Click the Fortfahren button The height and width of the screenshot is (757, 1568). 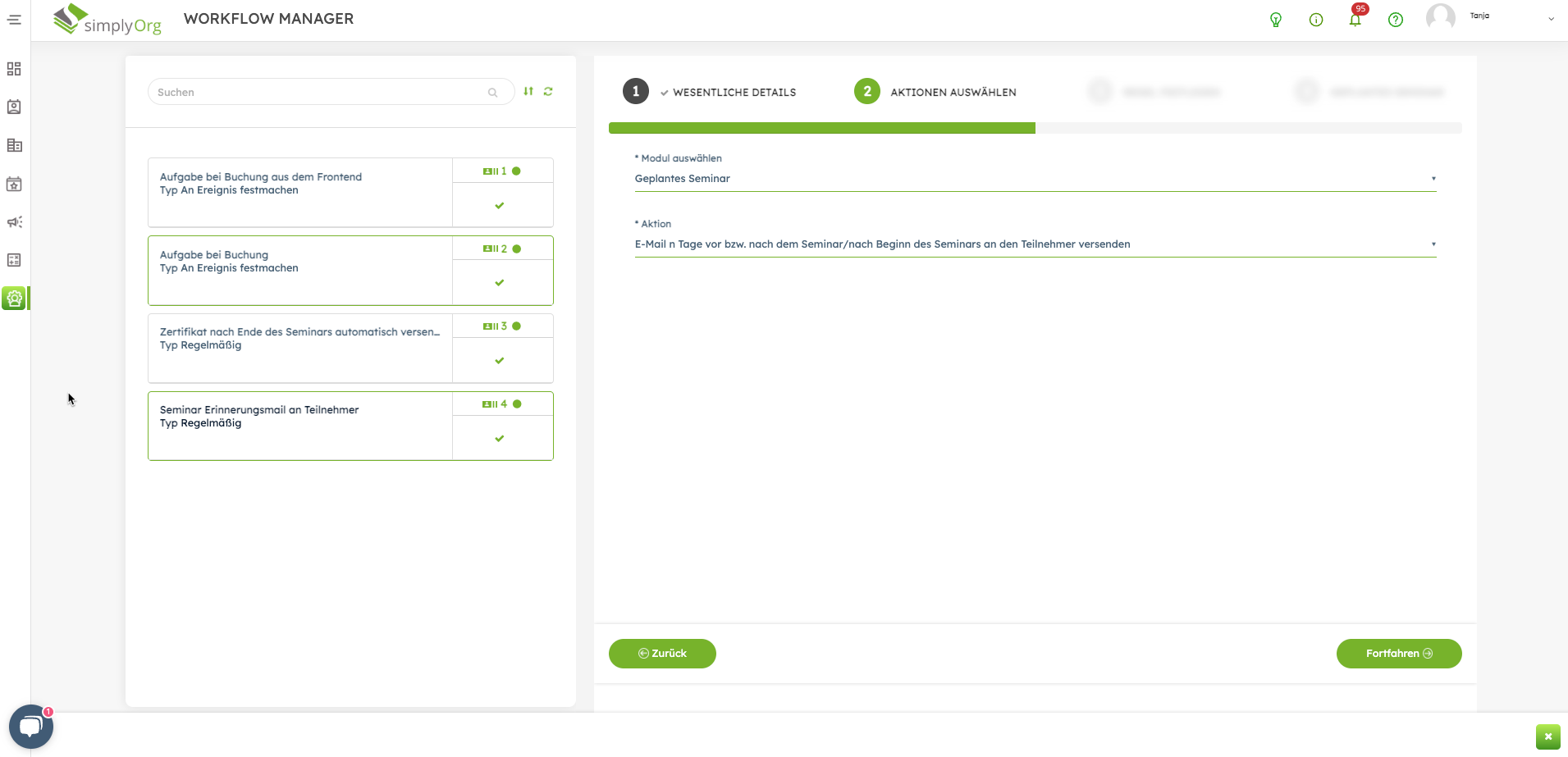coord(1398,654)
